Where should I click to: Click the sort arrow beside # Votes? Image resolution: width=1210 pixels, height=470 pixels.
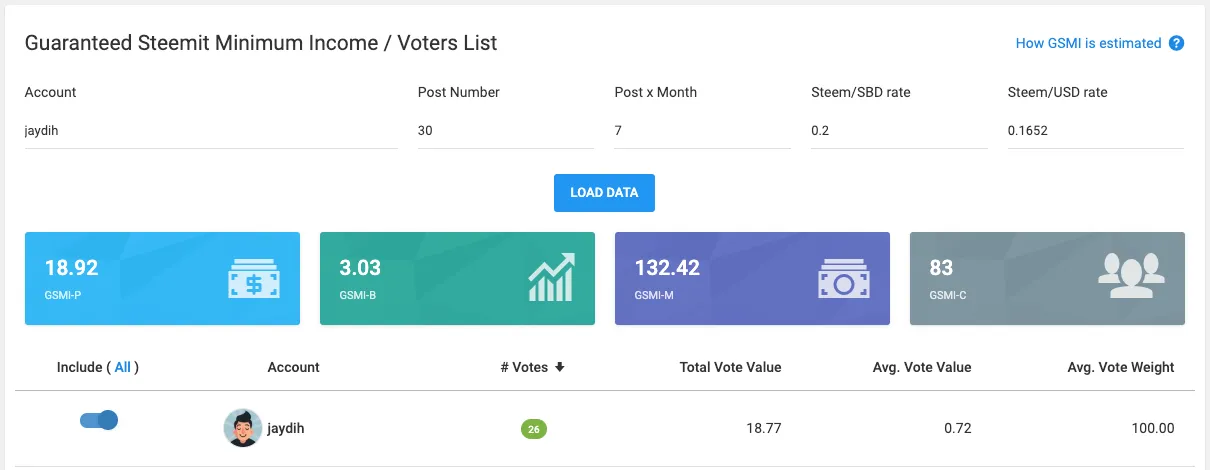(x=560, y=367)
